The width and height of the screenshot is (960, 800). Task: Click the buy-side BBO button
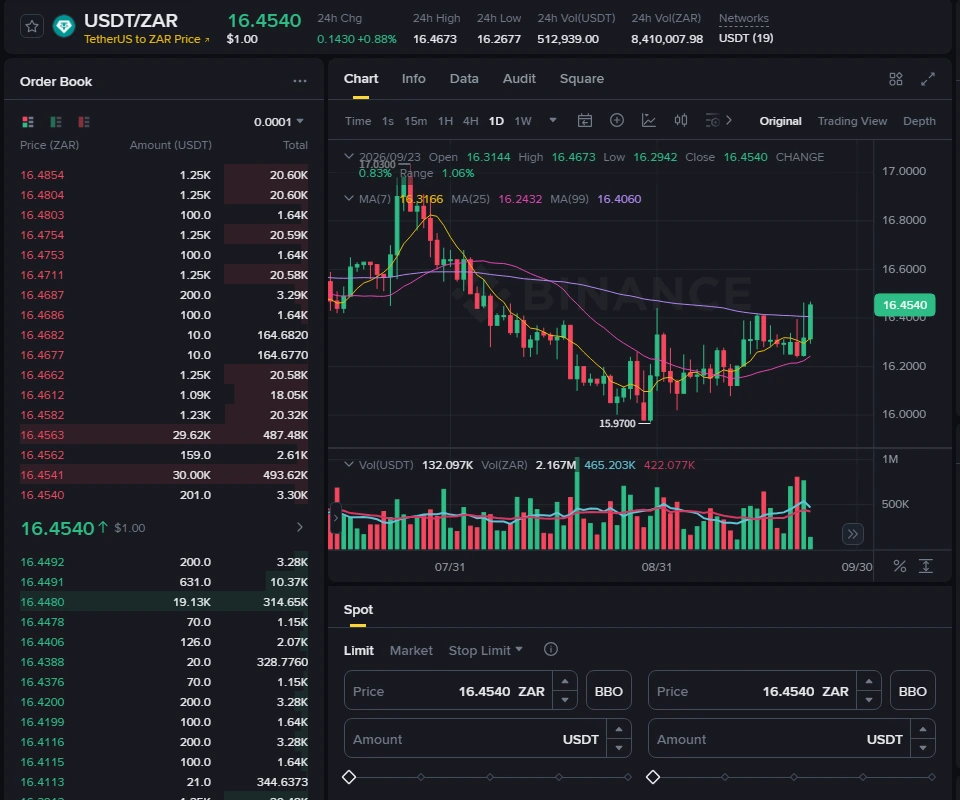608,691
